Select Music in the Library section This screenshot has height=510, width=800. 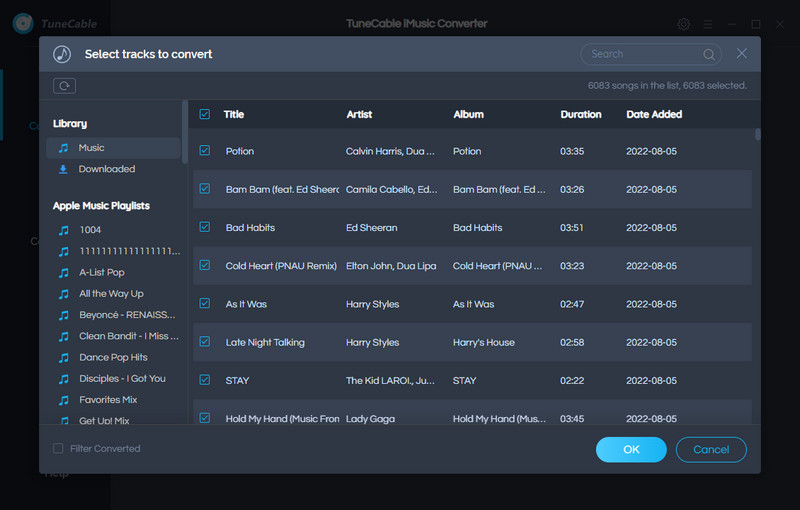coord(113,148)
